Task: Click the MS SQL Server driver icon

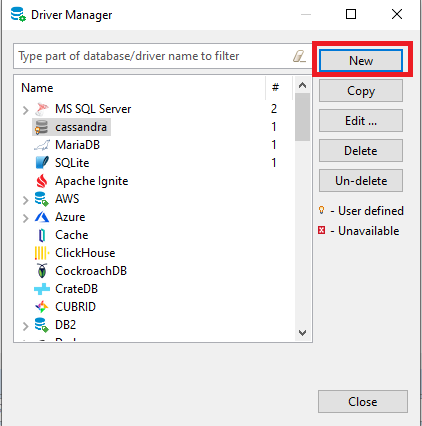Action: tap(42, 109)
